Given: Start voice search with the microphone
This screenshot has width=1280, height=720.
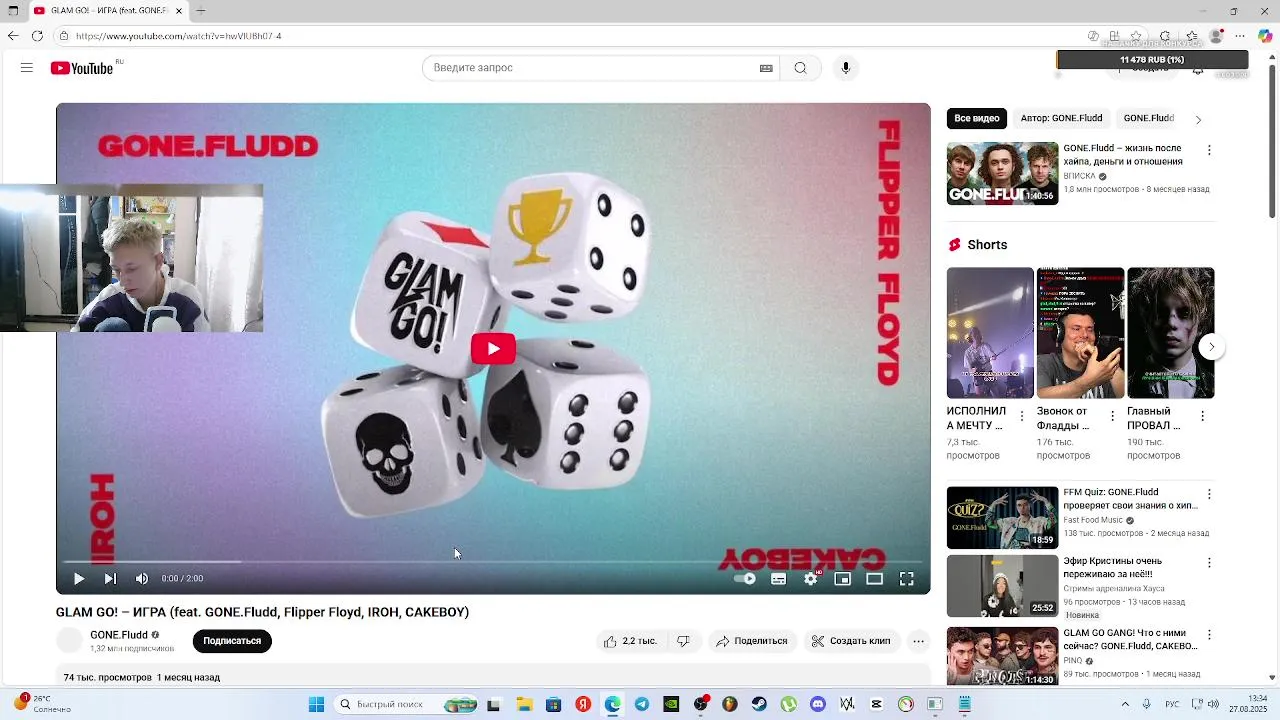Looking at the screenshot, I should [x=846, y=68].
